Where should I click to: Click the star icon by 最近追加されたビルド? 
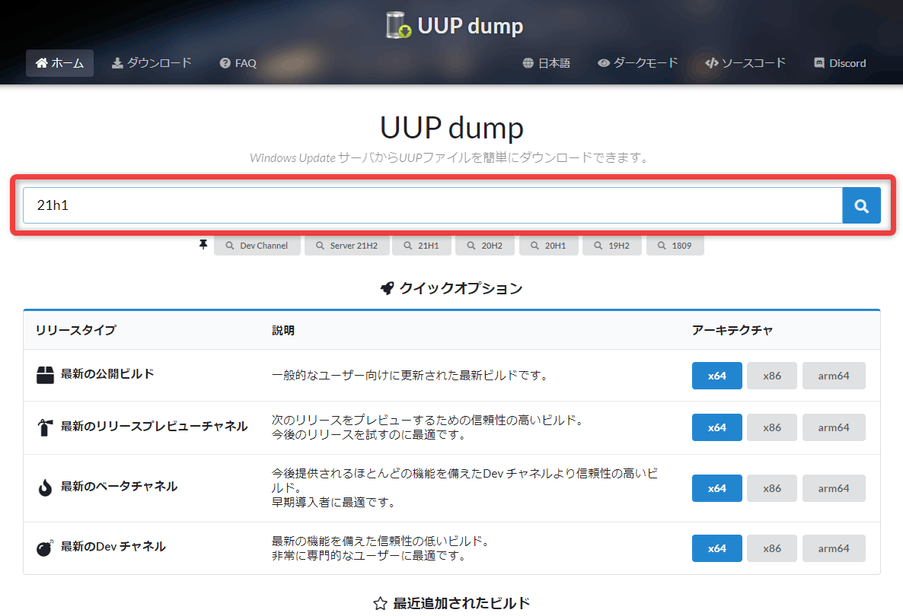[x=380, y=603]
